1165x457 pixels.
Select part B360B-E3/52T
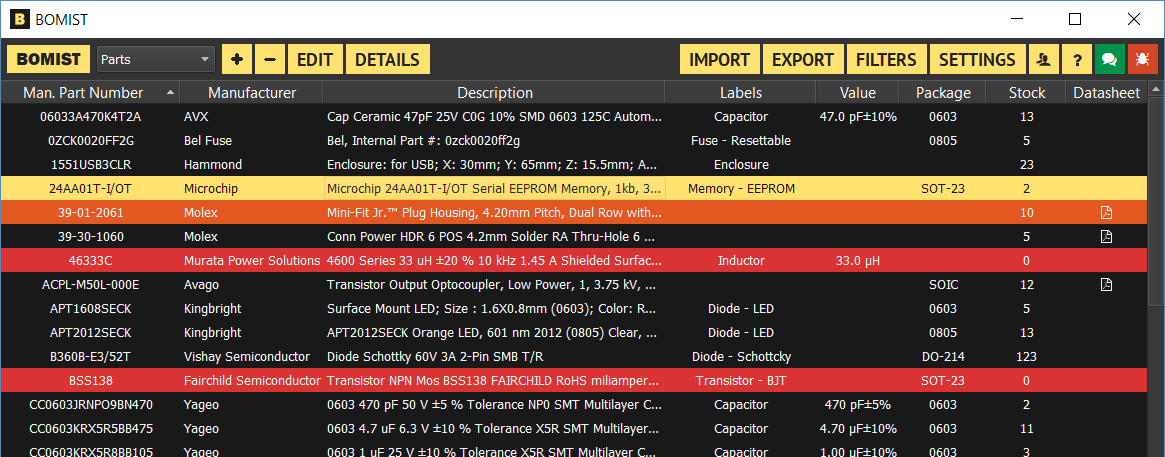[574, 357]
